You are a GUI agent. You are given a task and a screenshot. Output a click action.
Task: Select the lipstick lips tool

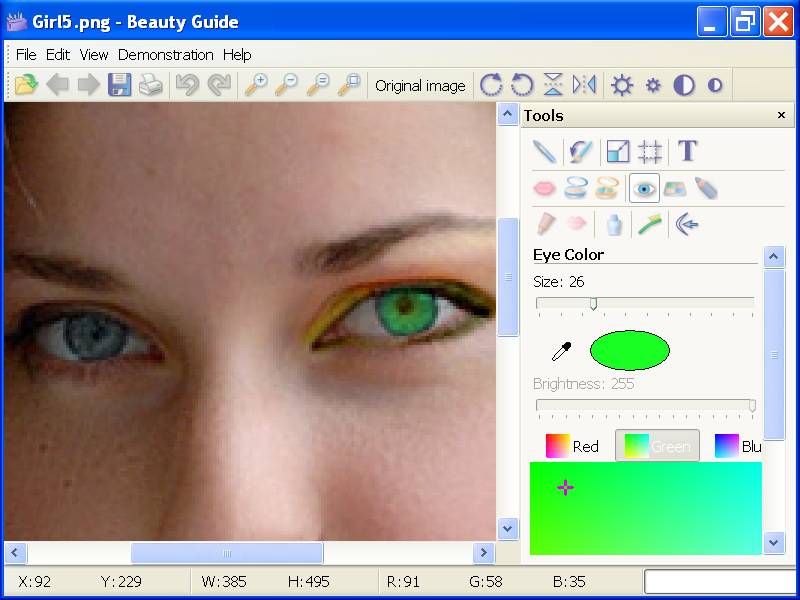(x=544, y=188)
